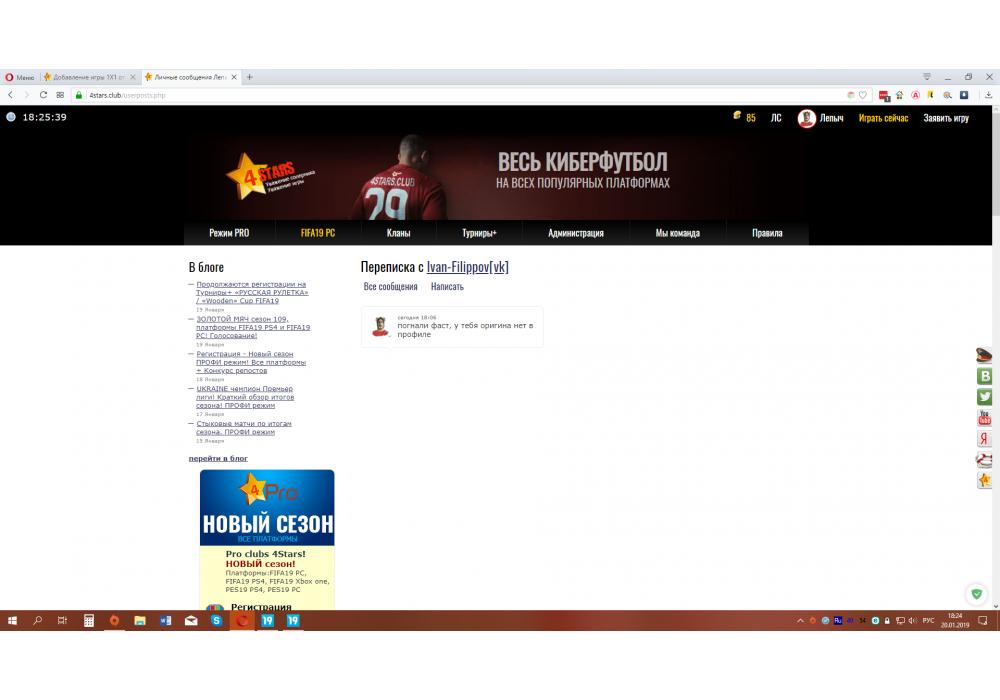Expand the hidden system tray icons arrow
This screenshot has height=700, width=1000.
click(800, 621)
